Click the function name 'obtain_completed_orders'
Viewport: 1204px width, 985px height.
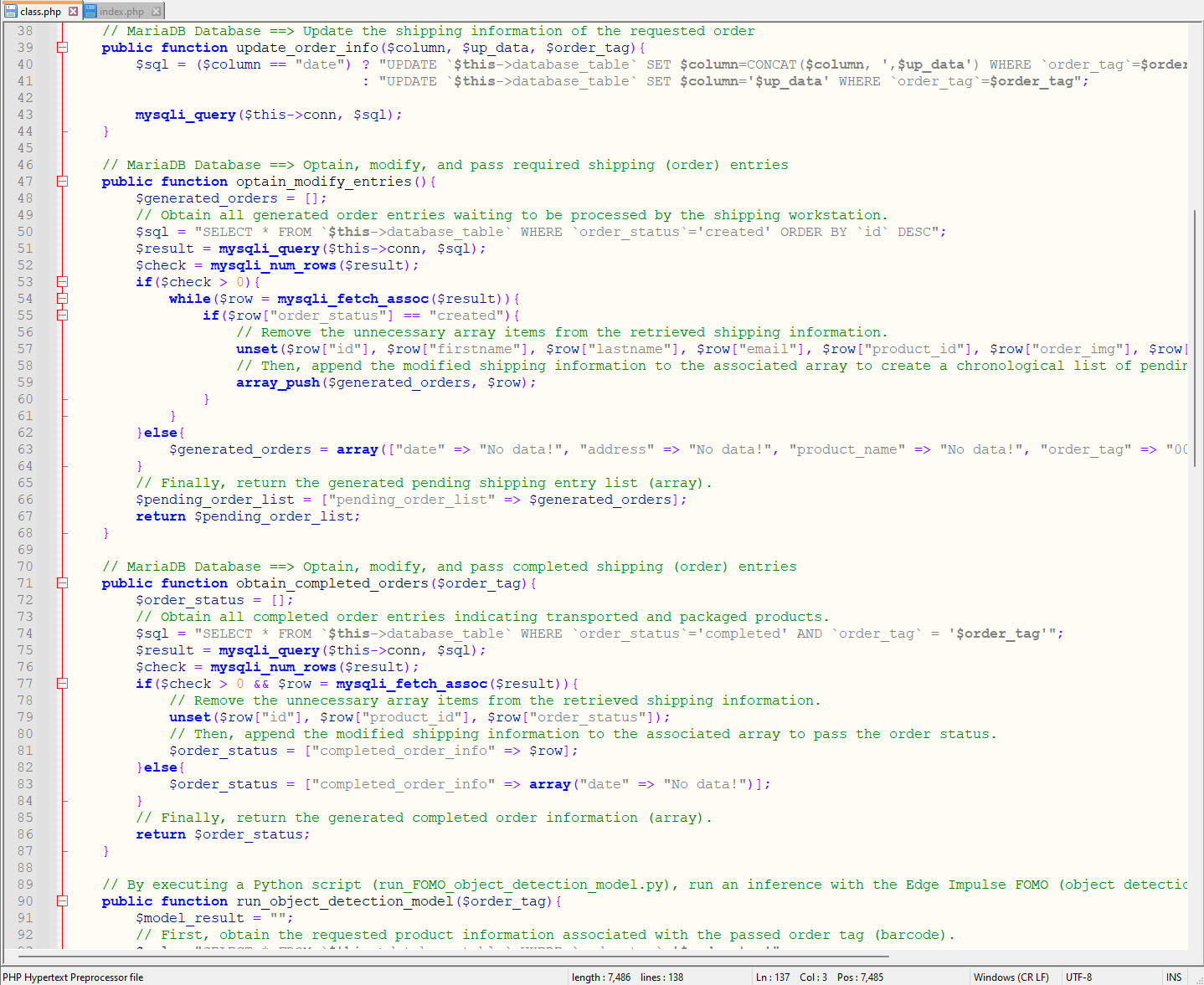(x=332, y=583)
